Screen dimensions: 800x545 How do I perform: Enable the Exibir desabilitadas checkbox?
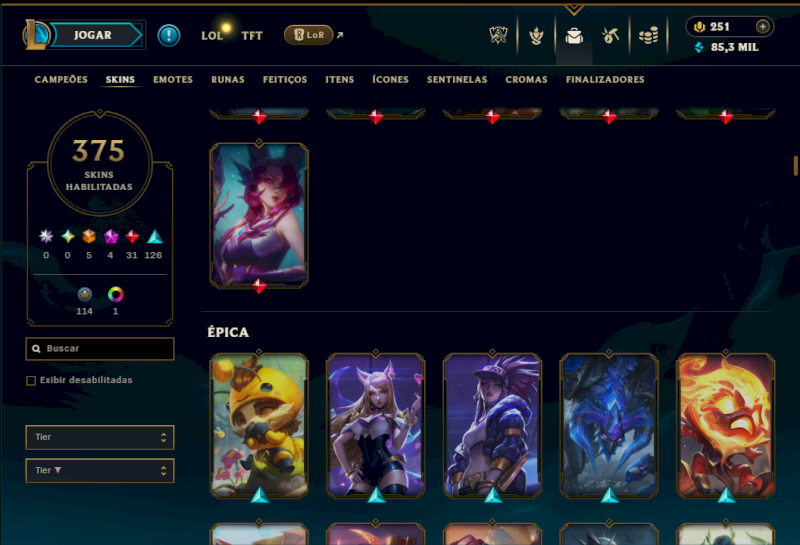[x=31, y=380]
